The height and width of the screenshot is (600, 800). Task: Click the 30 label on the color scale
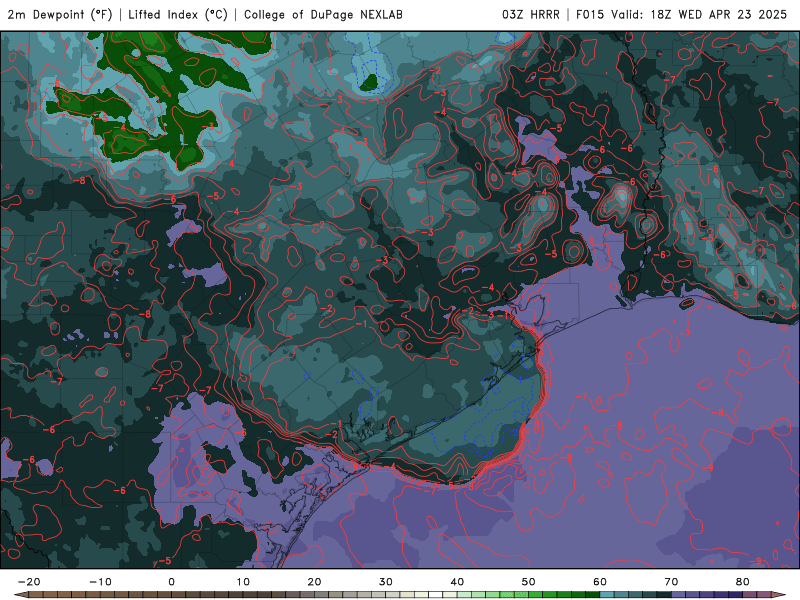pyautogui.click(x=386, y=582)
